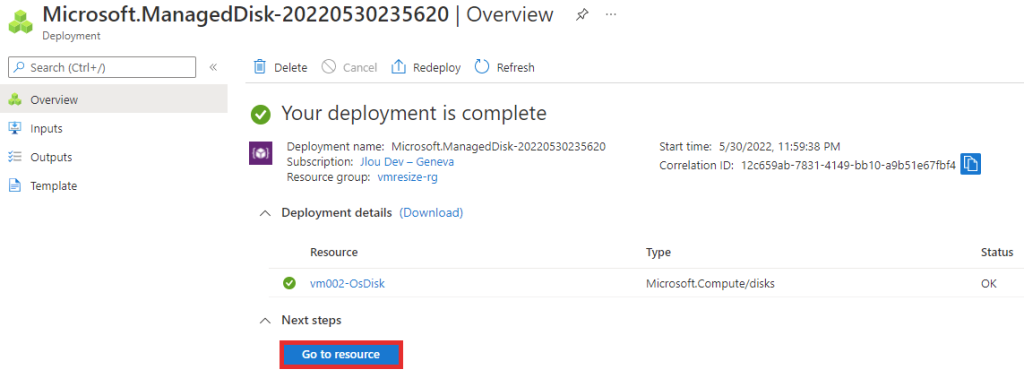
Task: Click the Redeploy upload icon
Action: [398, 67]
